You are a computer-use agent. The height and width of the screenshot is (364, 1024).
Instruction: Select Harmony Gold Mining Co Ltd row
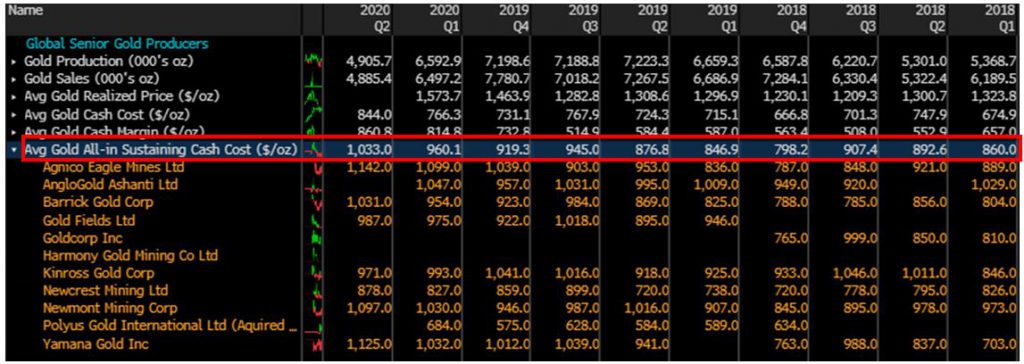tap(131, 256)
